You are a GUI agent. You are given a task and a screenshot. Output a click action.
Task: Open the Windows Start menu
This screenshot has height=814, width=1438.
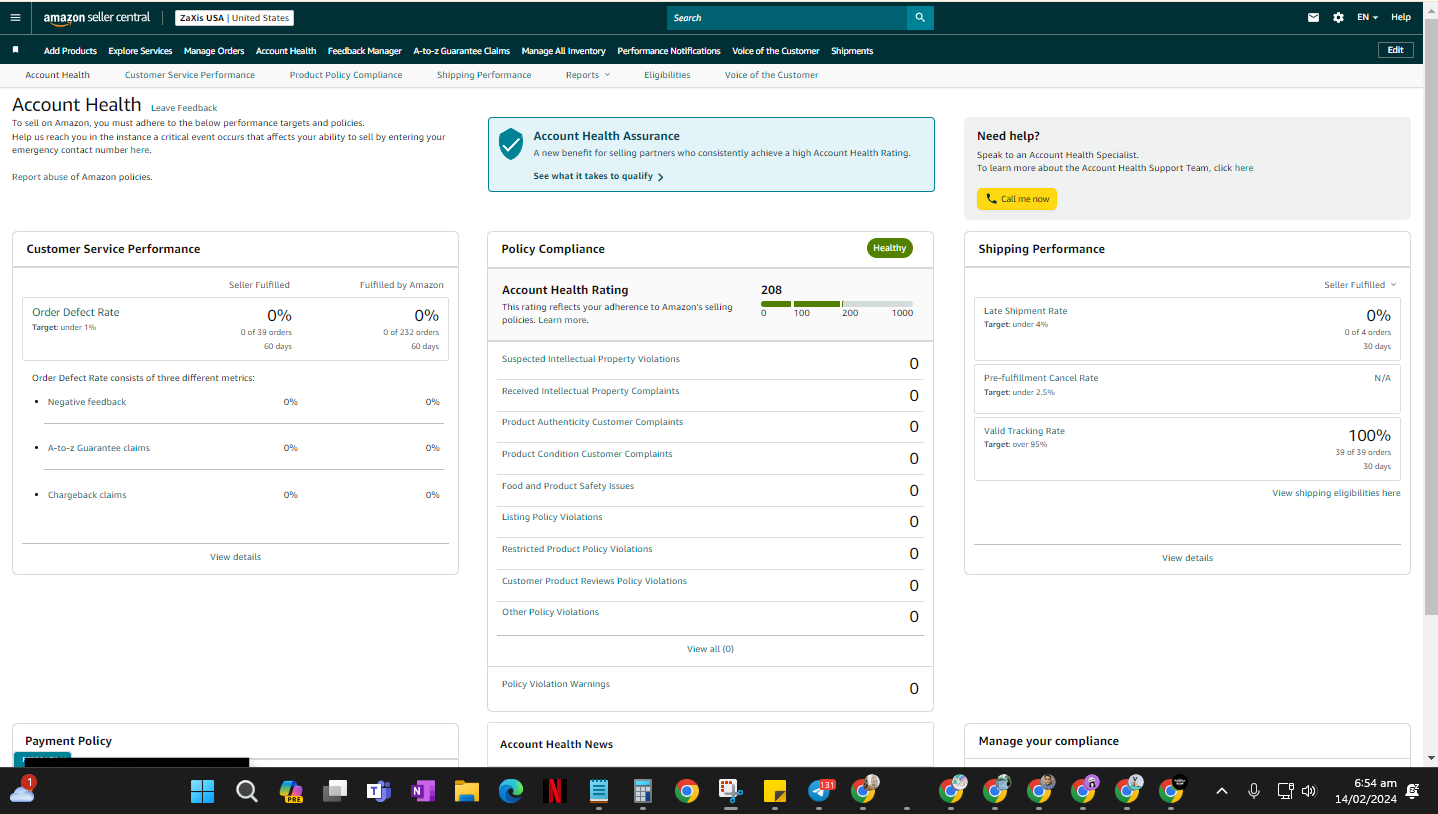202,792
